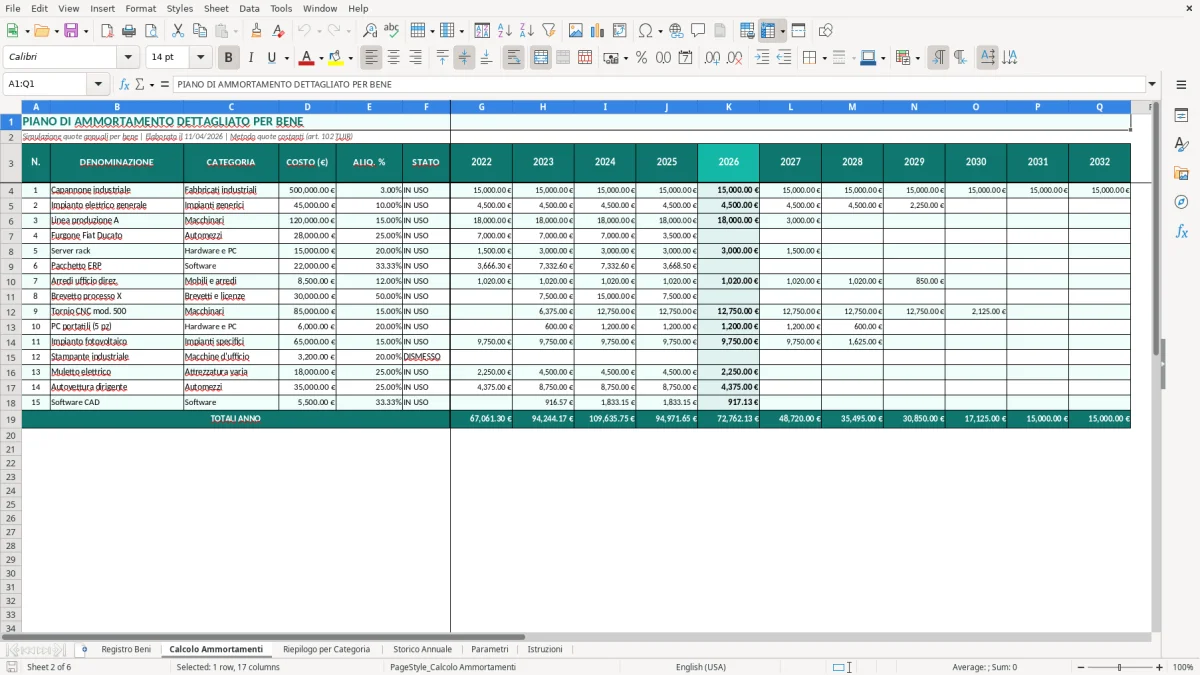Click Add Decimal Place icon
The image size is (1200, 675).
712,58
